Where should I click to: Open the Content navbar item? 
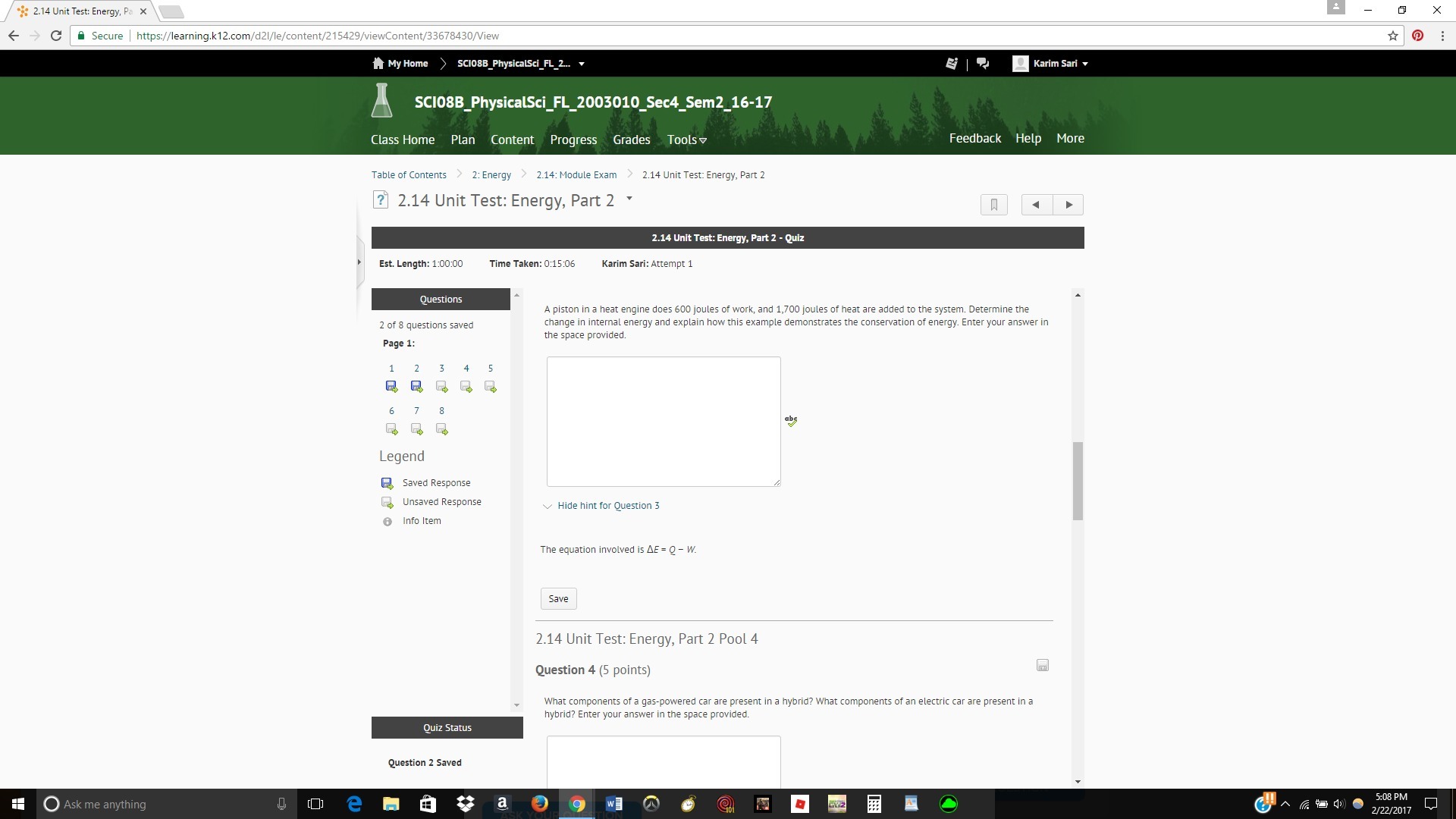512,140
